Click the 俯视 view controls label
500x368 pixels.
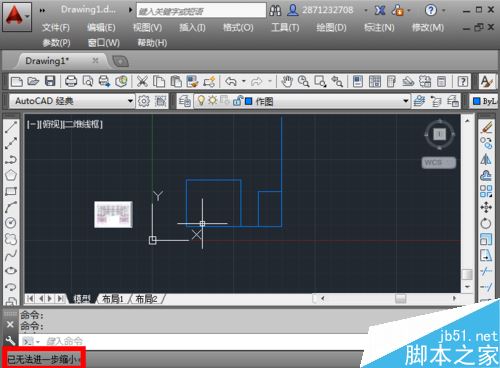(x=51, y=124)
